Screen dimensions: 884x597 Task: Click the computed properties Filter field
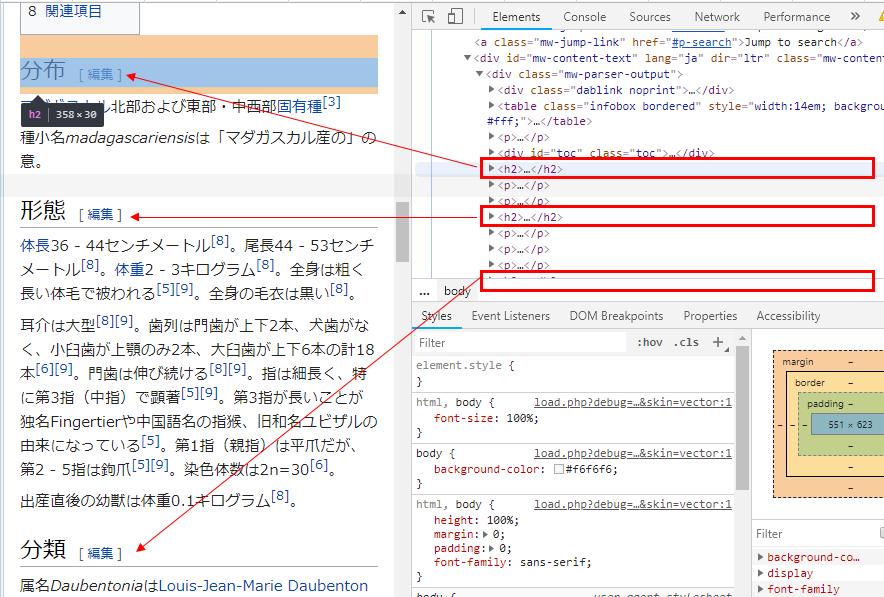816,533
